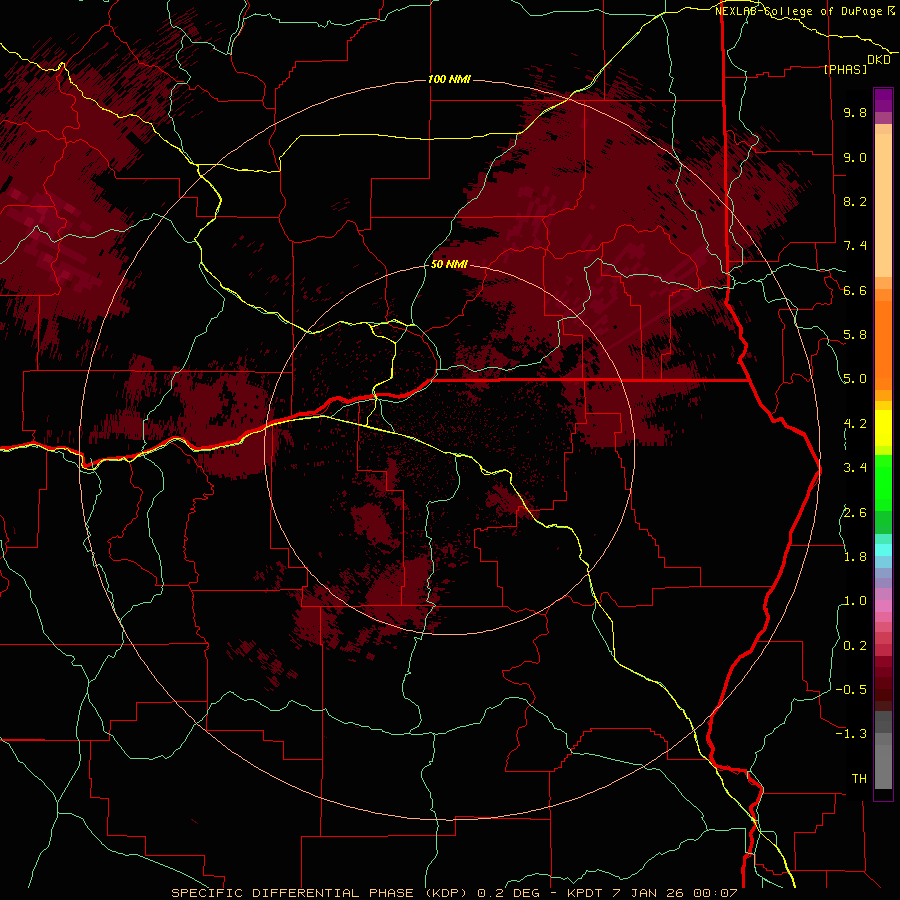
Task: Click the 9.0 value on the color scale
Action: (855, 157)
